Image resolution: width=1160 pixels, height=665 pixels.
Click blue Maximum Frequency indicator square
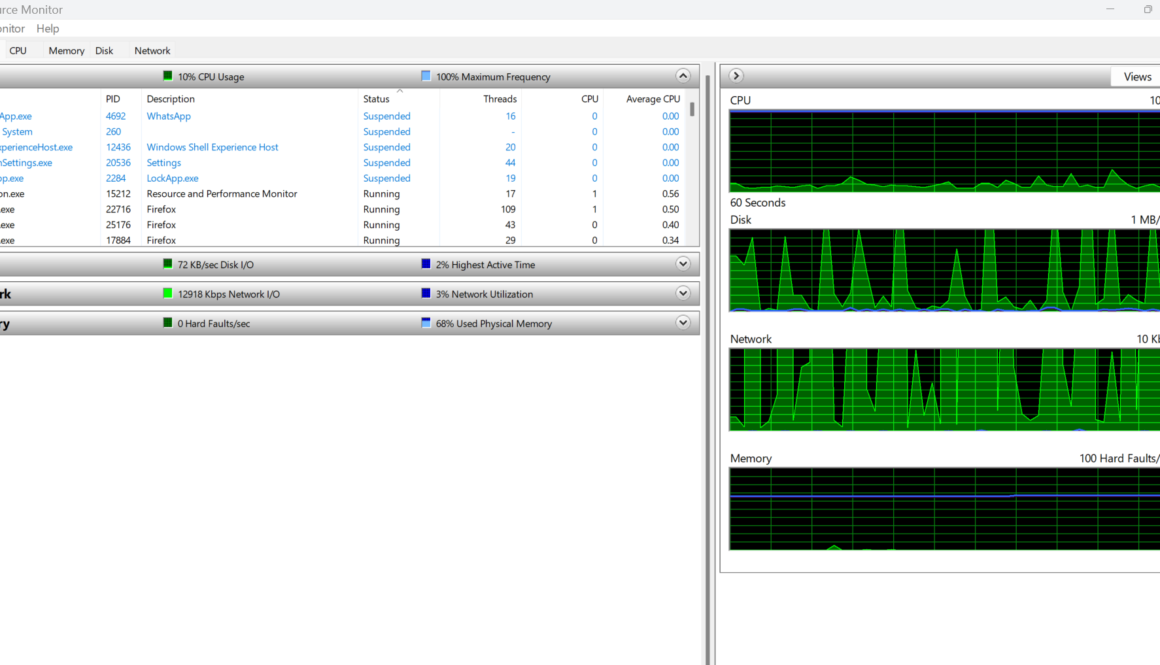426,76
